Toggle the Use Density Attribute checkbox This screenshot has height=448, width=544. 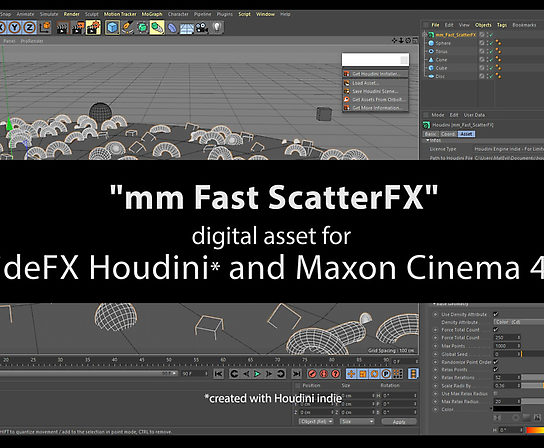click(496, 314)
